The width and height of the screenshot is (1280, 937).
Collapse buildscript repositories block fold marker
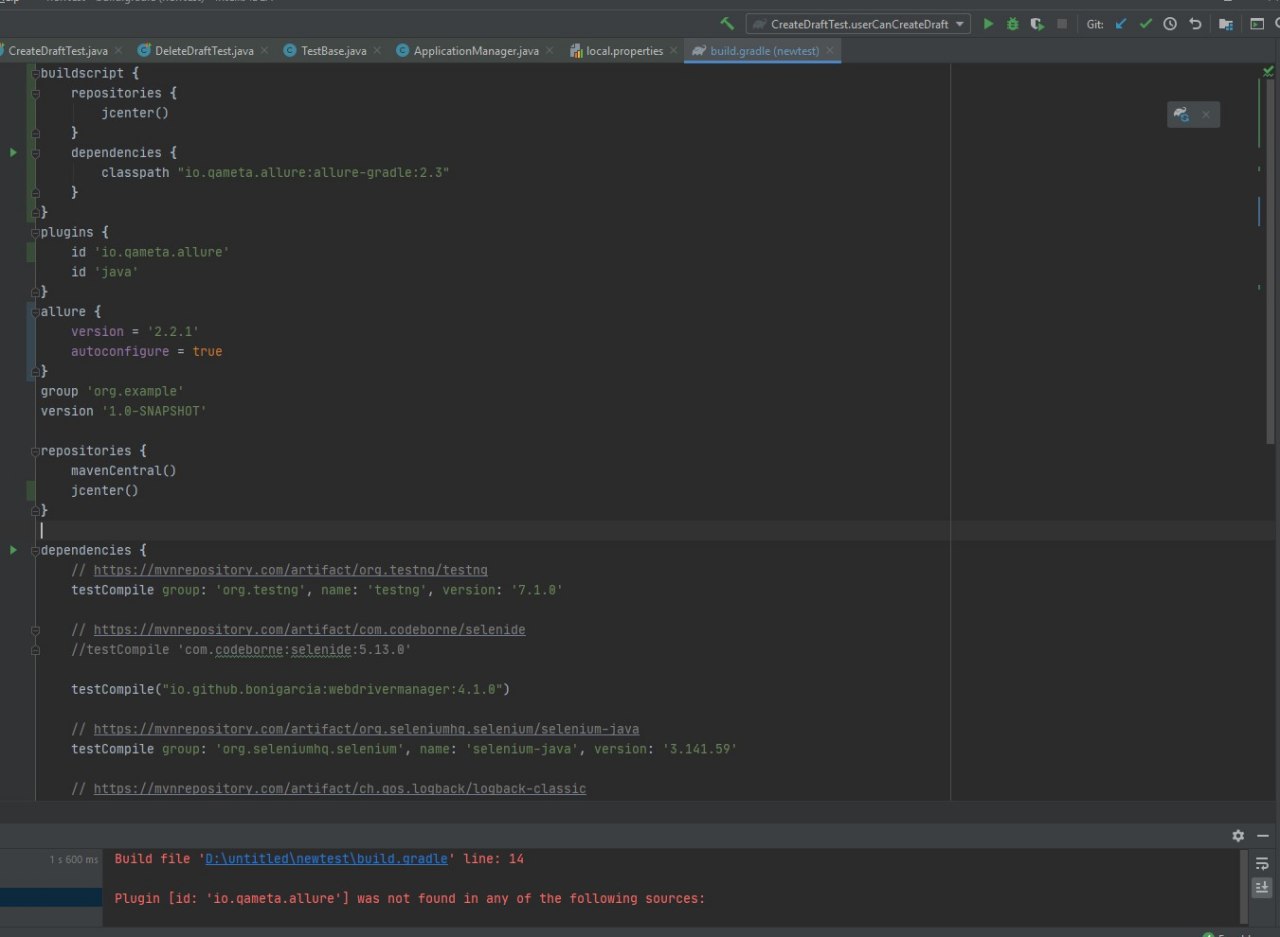click(x=34, y=93)
